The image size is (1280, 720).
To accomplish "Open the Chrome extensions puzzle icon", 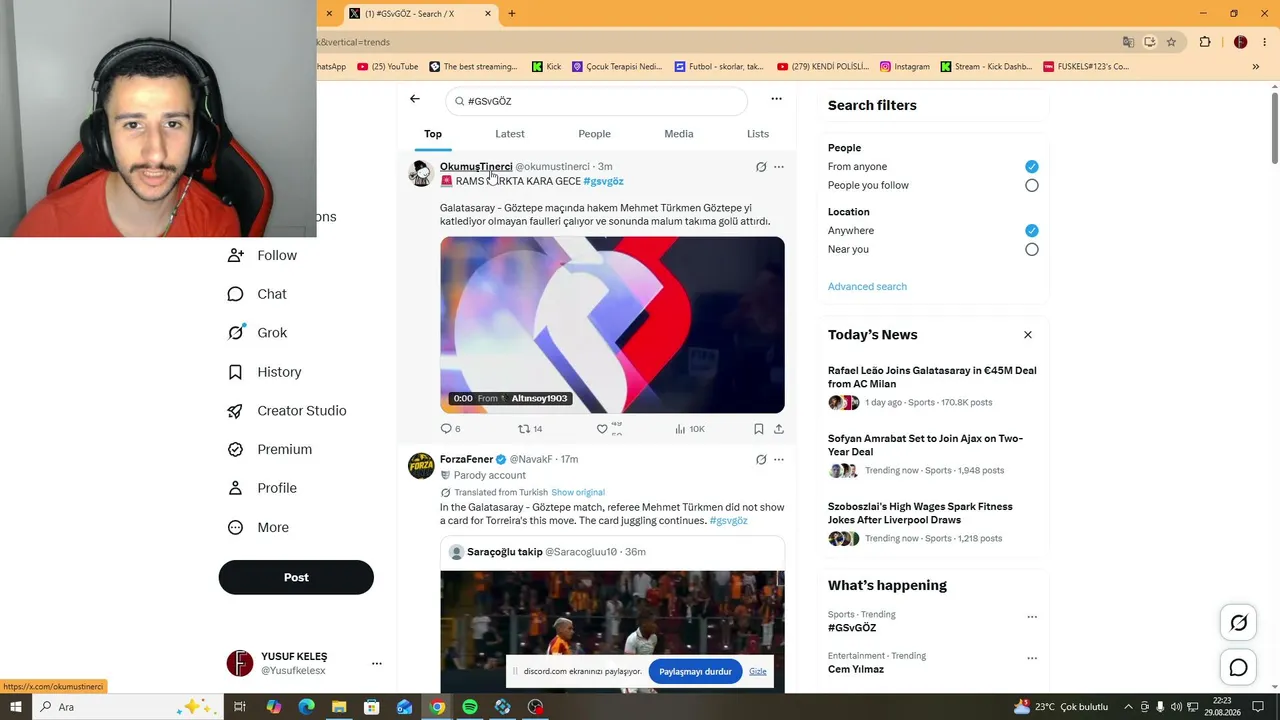I will point(1205,42).
